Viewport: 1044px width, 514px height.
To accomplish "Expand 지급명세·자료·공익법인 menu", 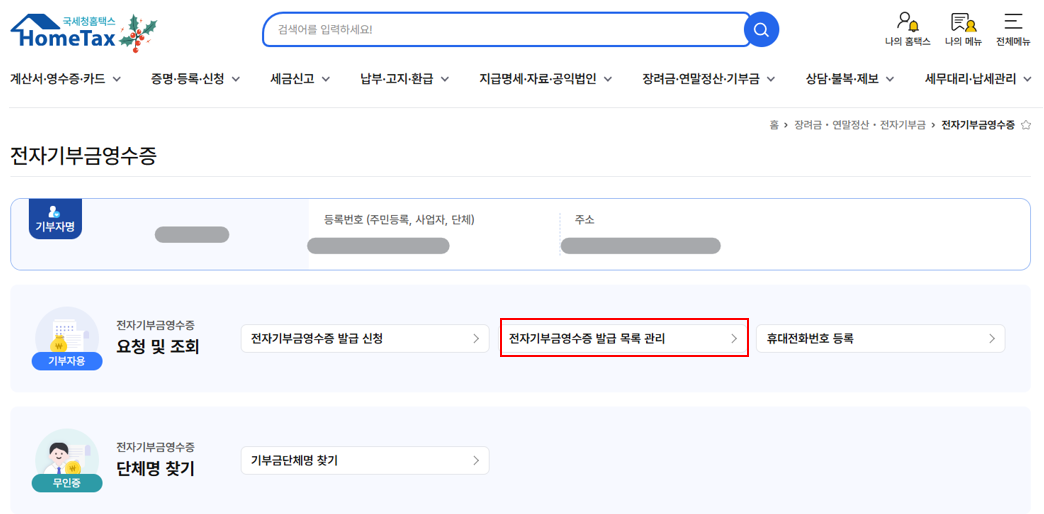I will [546, 79].
